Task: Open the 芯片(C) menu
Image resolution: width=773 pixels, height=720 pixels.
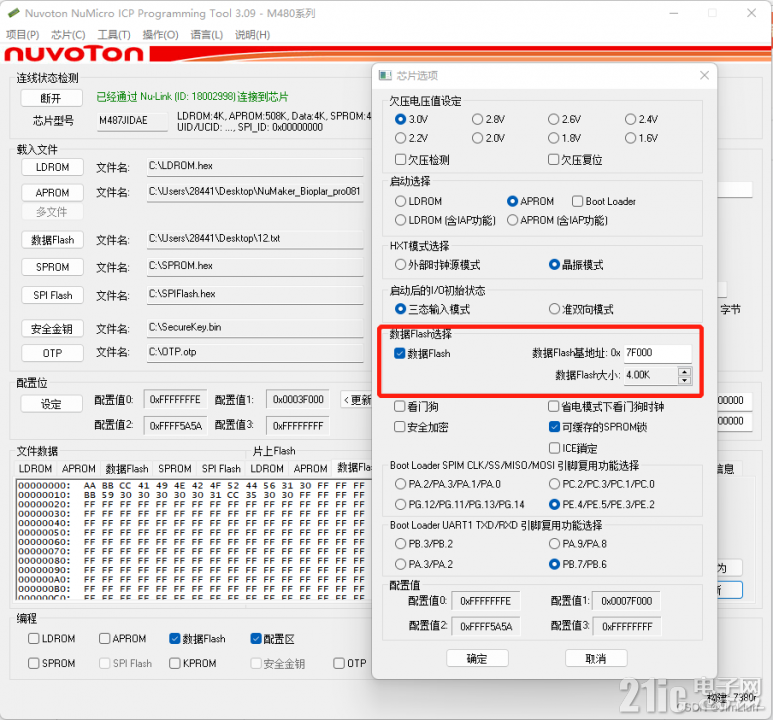Action: tap(68, 35)
